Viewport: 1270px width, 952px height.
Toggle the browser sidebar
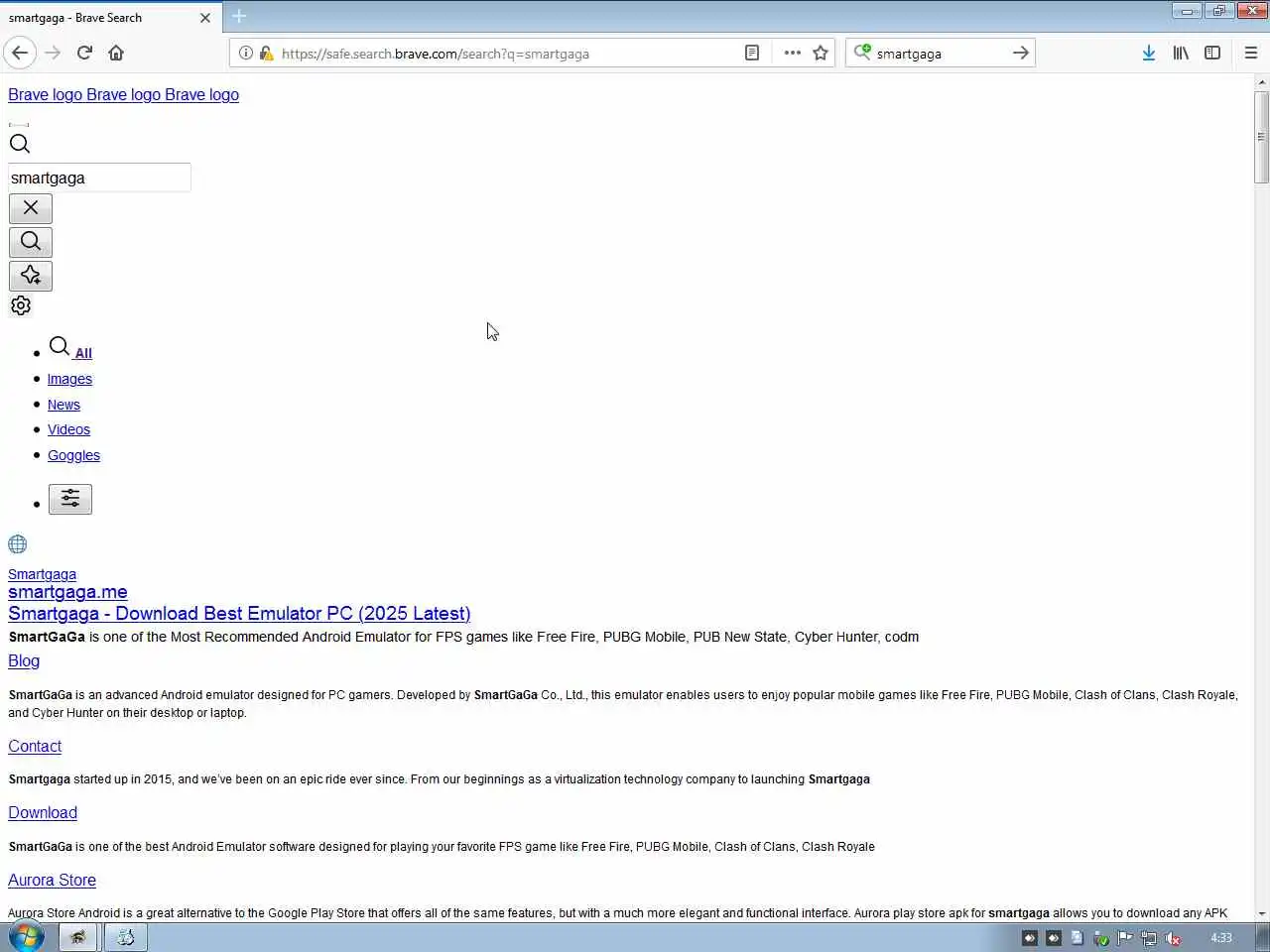[1212, 53]
